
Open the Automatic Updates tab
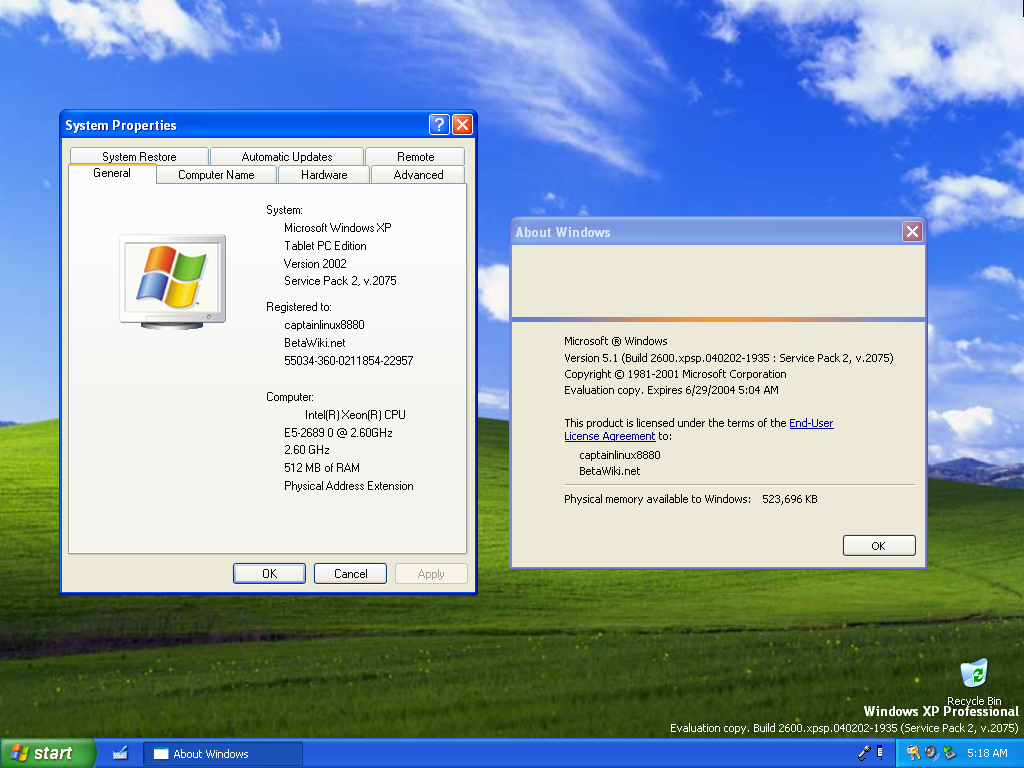tap(287, 157)
